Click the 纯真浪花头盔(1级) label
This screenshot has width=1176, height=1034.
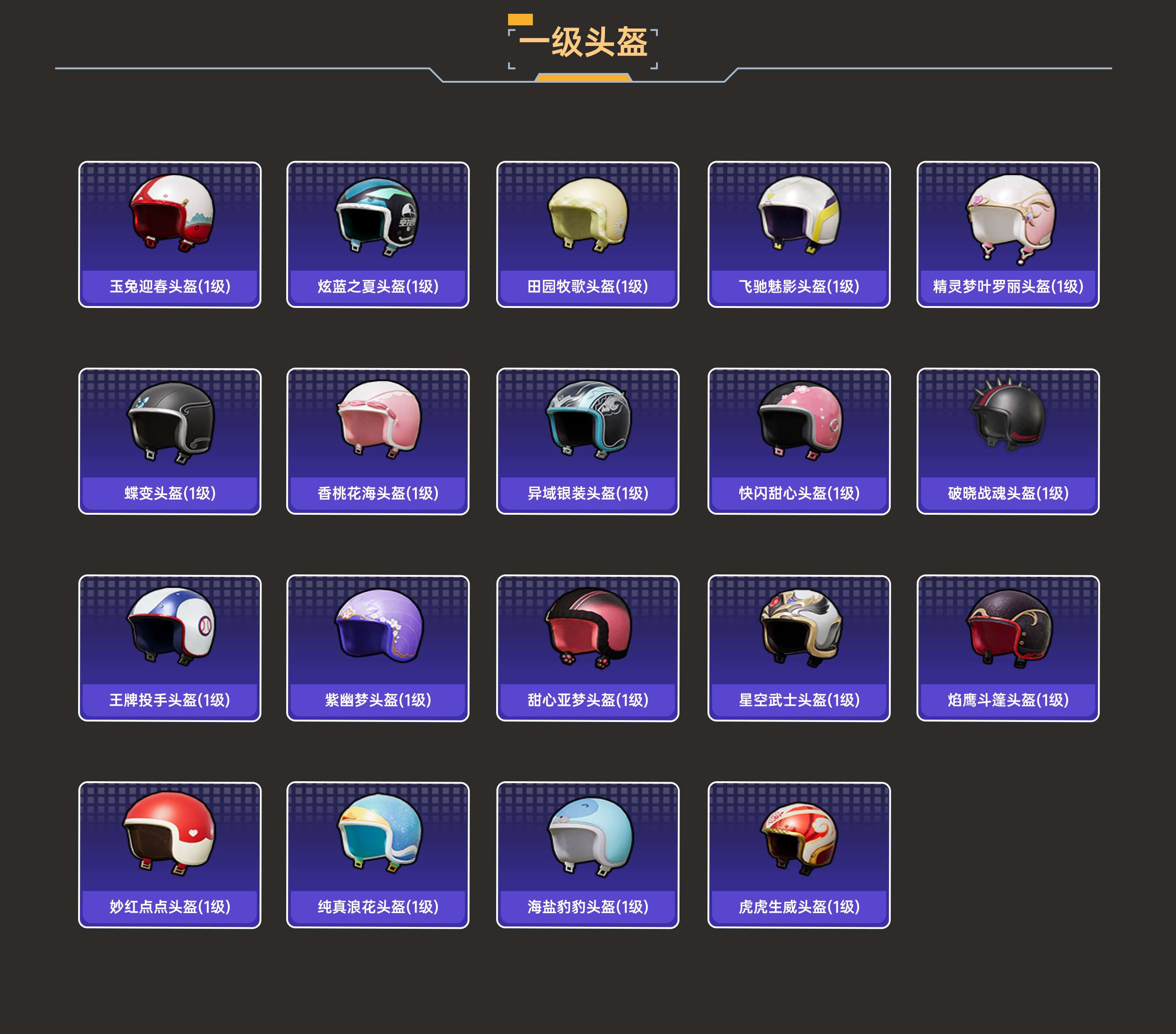378,907
